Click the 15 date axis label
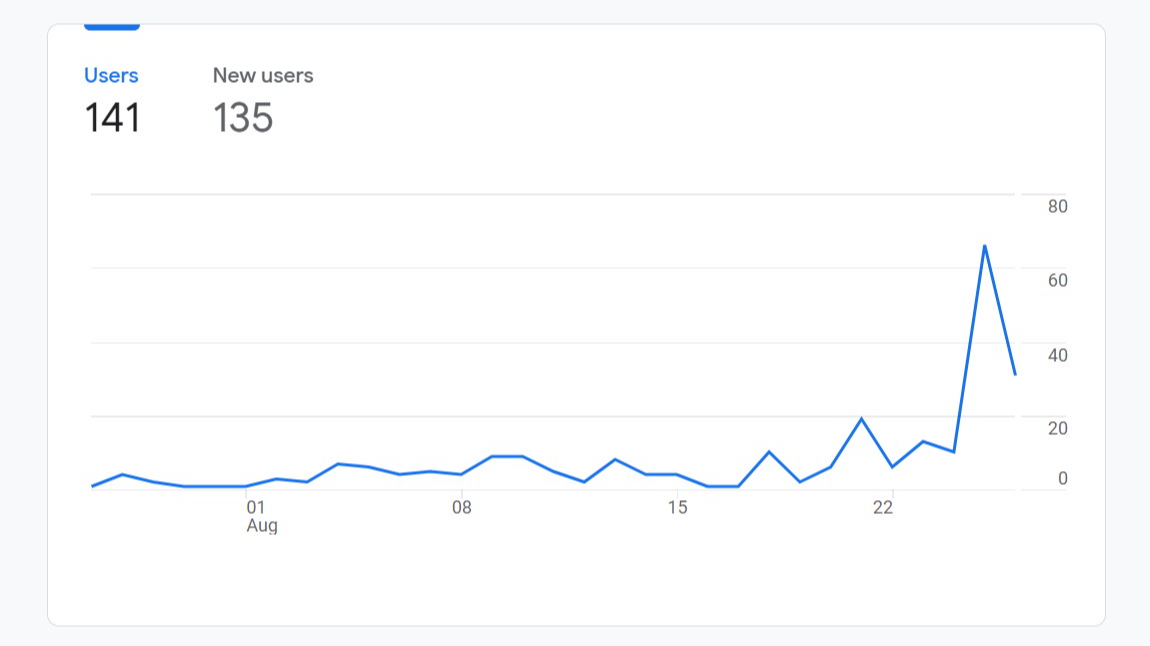This screenshot has width=1150, height=646. coord(678,508)
